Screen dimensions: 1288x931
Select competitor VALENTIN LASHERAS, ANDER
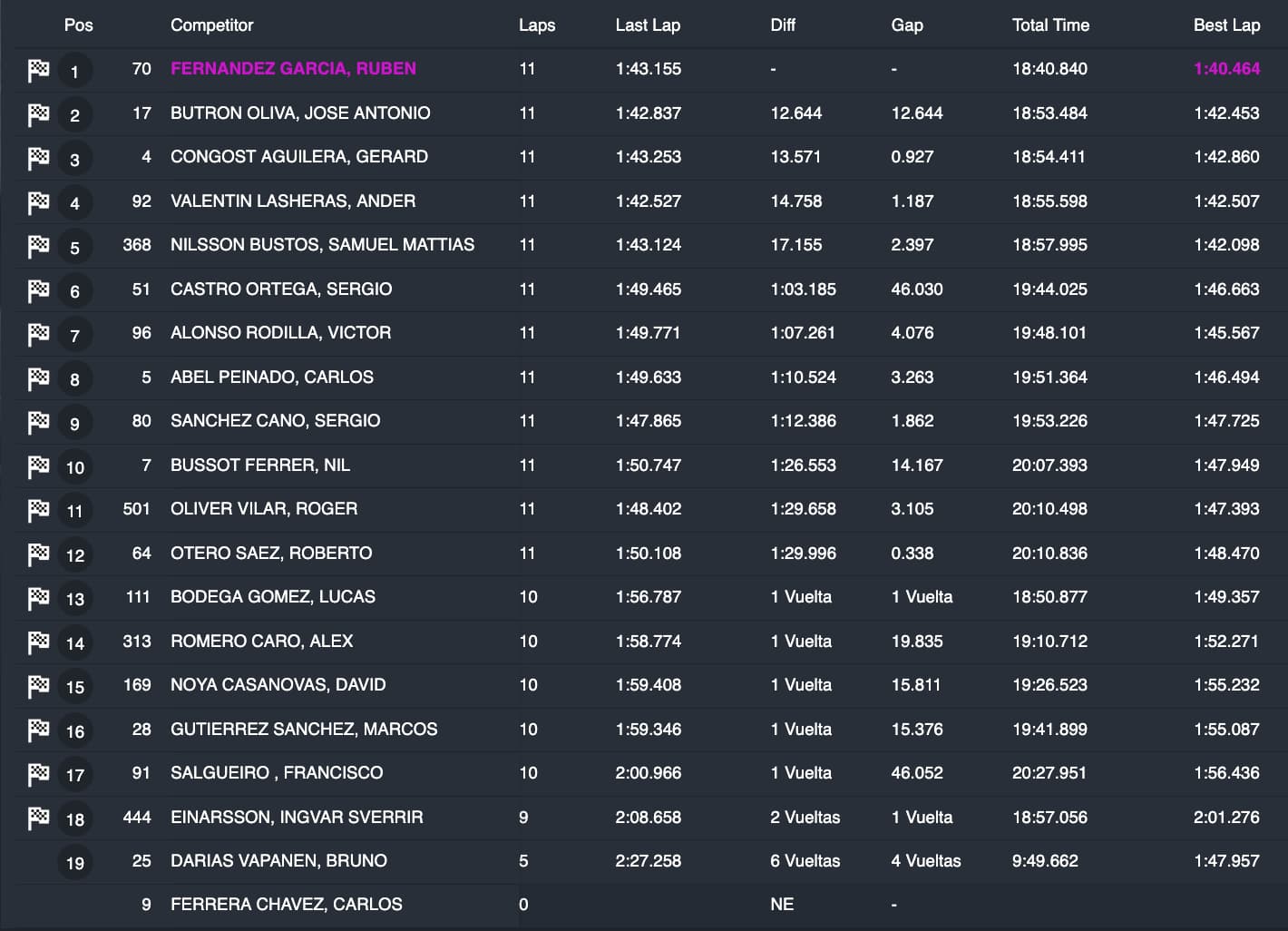click(x=293, y=201)
